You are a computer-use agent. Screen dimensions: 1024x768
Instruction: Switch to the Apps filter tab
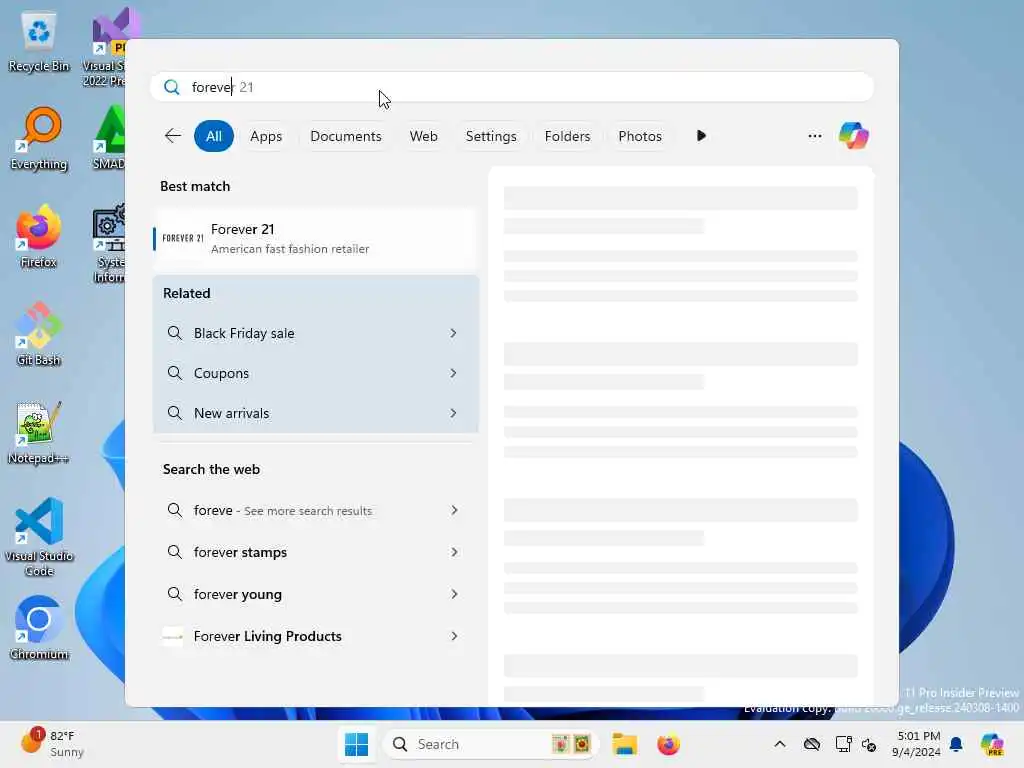(x=266, y=136)
